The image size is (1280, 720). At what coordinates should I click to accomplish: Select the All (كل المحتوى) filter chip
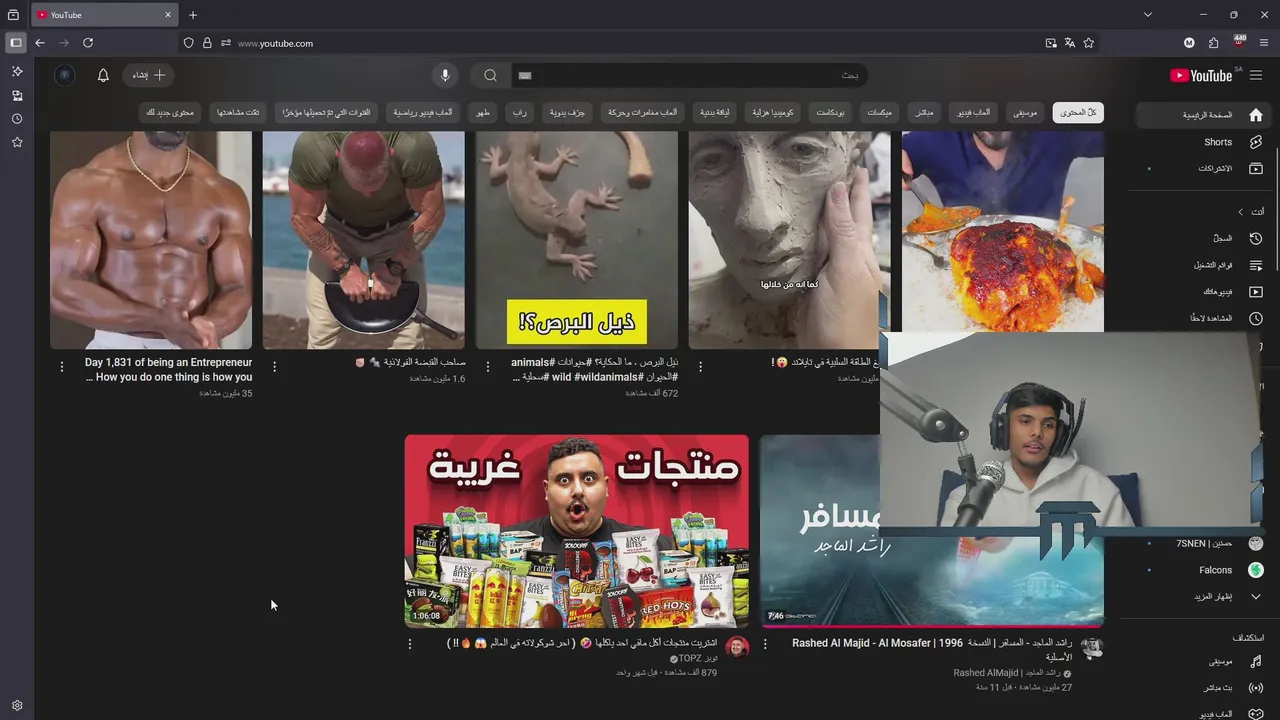1078,113
